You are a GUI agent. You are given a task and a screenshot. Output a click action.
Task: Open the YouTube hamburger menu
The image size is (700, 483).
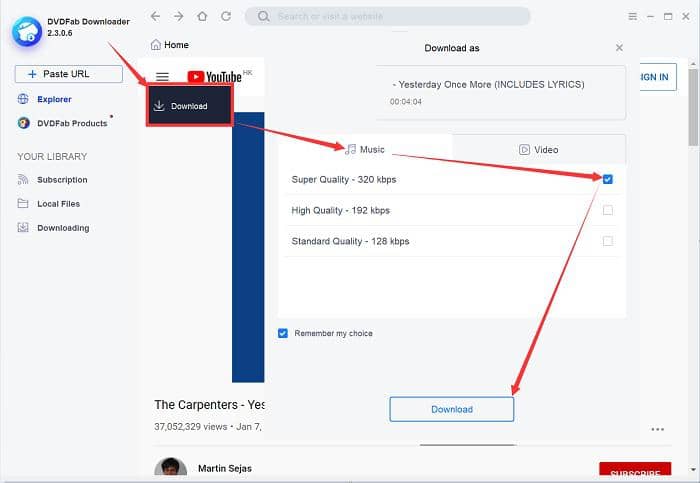(x=162, y=77)
